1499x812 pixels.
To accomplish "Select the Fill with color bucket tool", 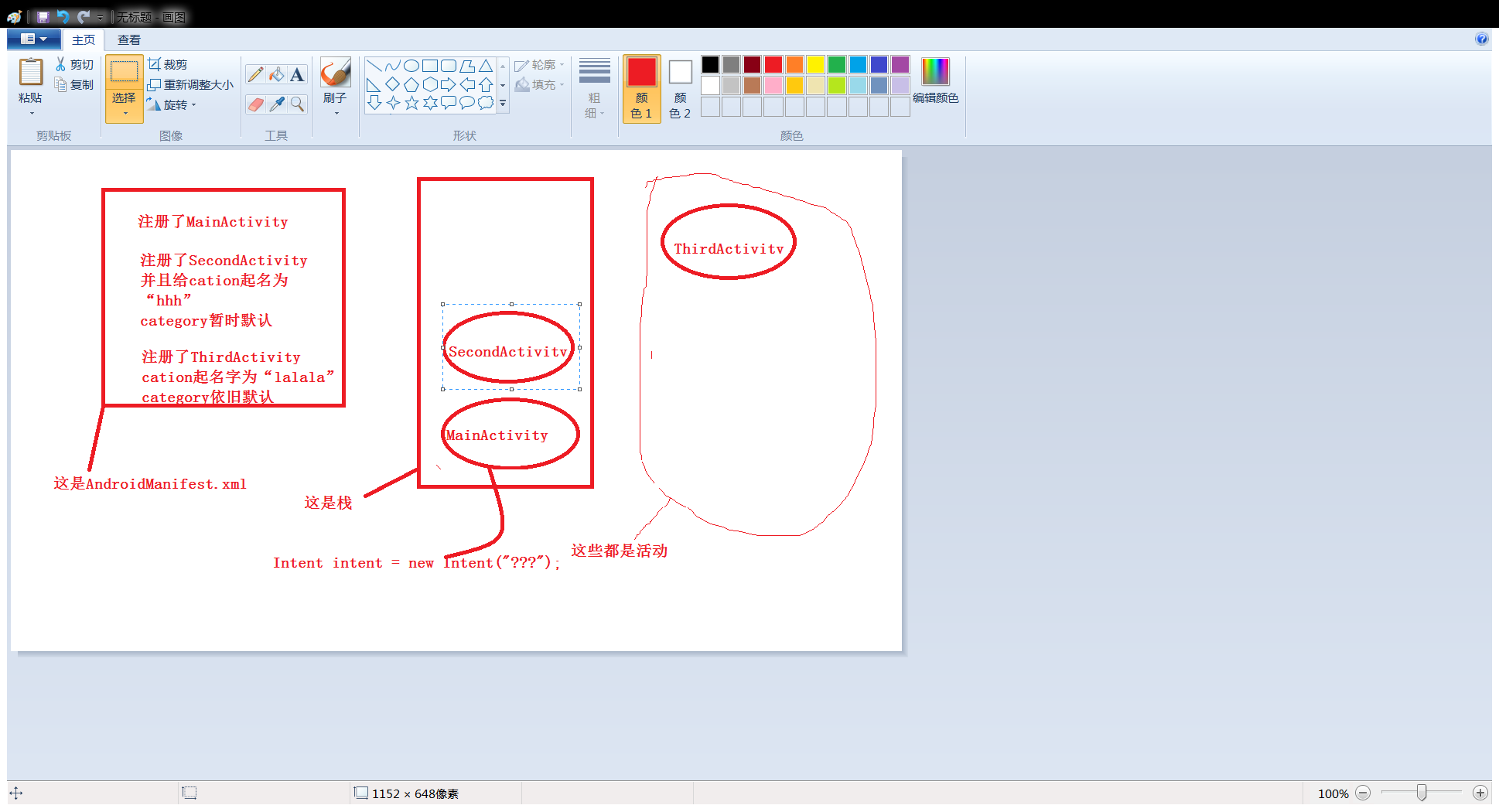I will pos(276,74).
